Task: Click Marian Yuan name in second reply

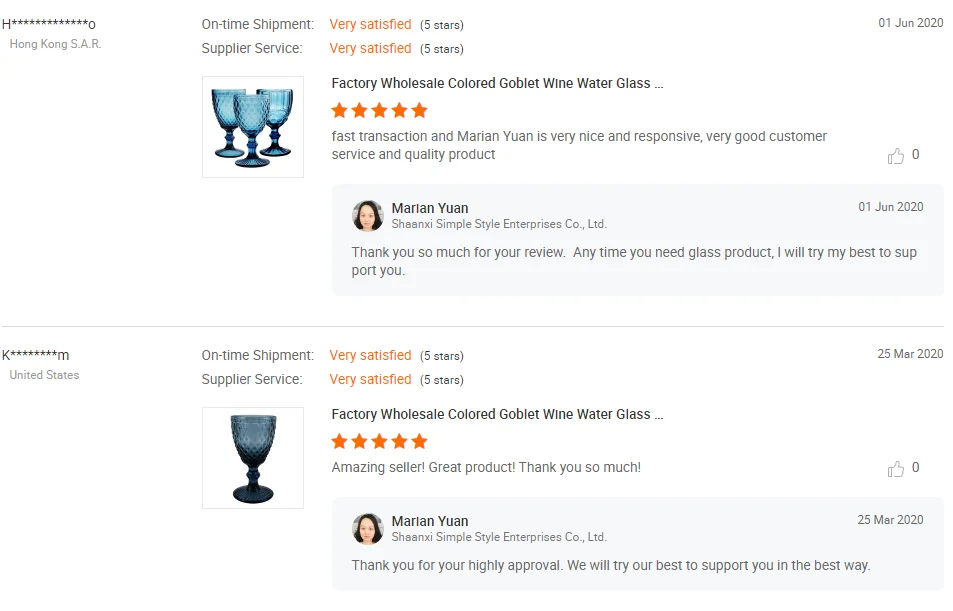Action: click(430, 521)
